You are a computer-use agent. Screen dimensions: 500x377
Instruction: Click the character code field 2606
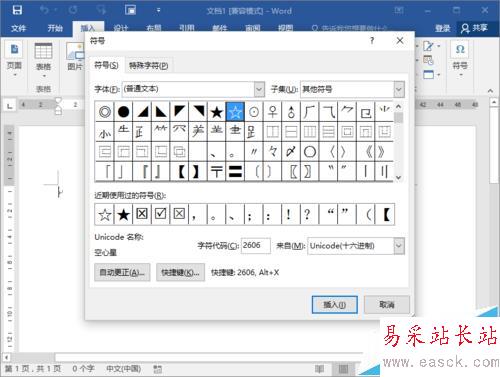[256, 246]
